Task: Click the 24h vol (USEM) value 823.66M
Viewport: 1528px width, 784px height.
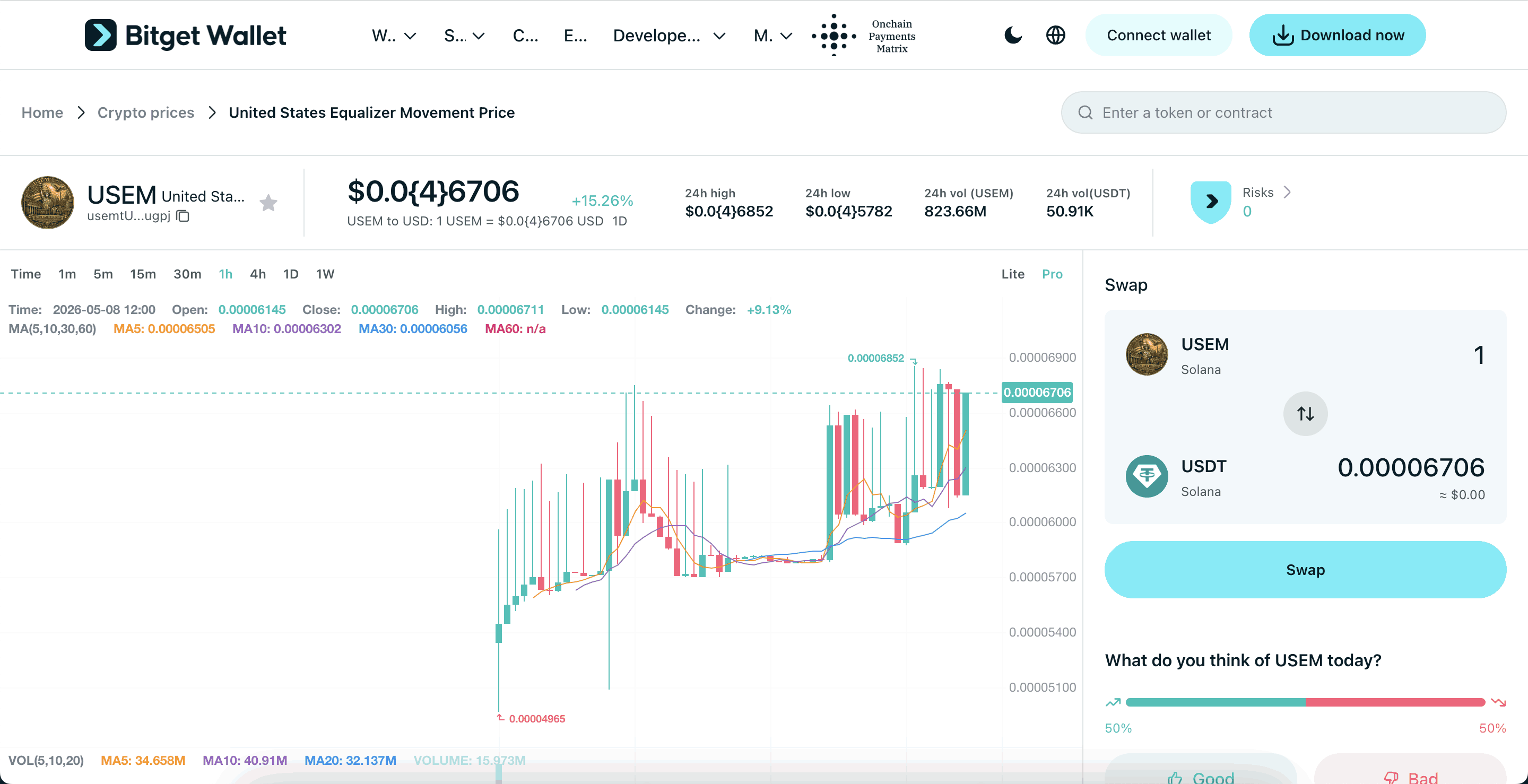Action: tap(955, 212)
